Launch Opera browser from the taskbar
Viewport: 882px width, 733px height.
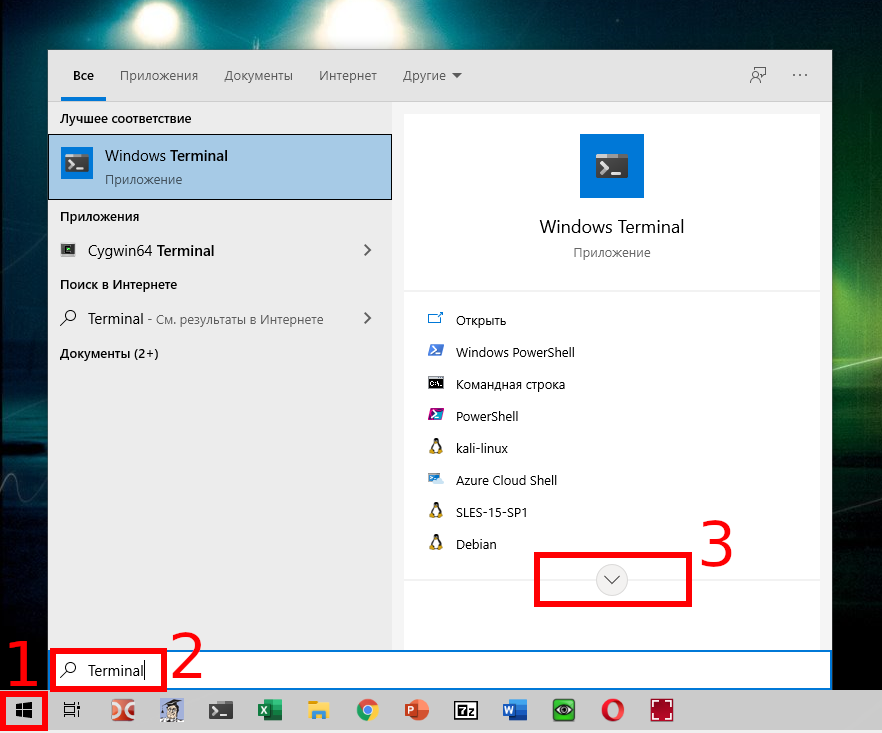click(613, 710)
